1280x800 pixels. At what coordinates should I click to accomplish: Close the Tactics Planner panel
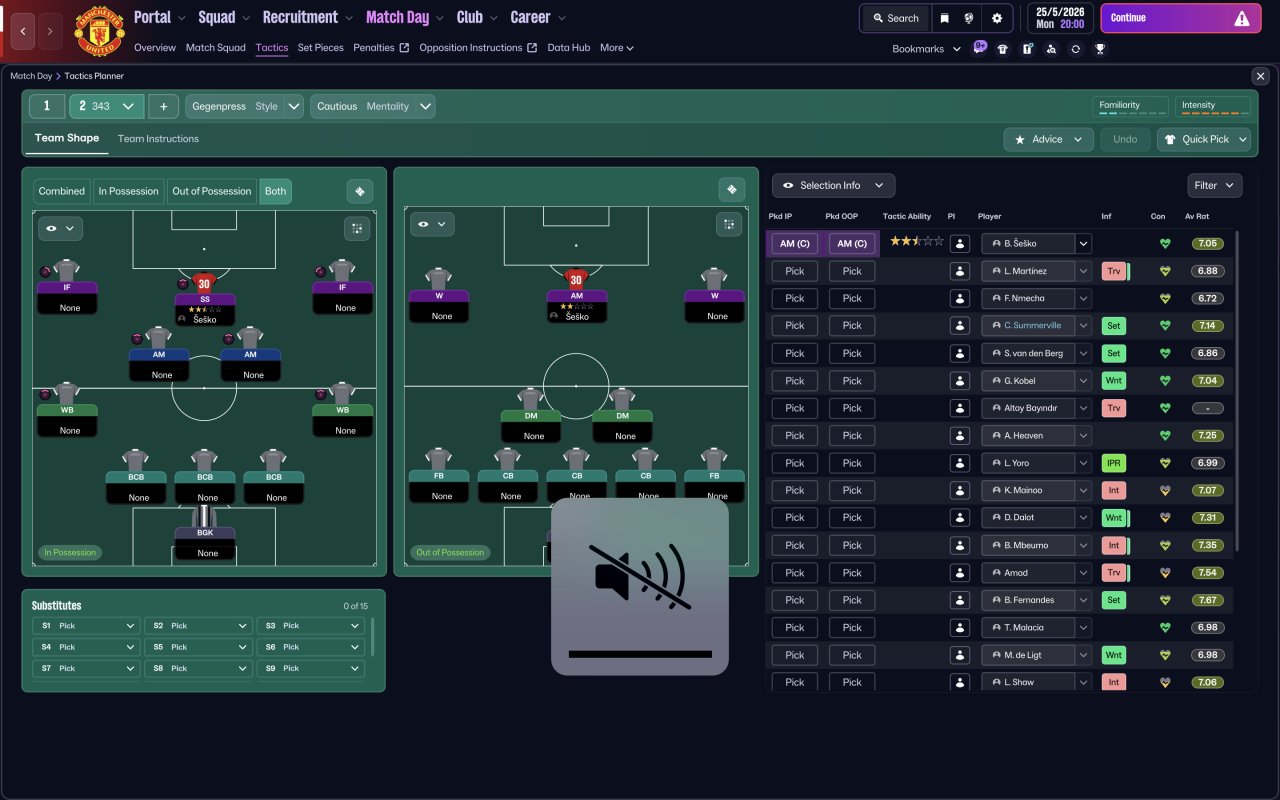tap(1260, 76)
